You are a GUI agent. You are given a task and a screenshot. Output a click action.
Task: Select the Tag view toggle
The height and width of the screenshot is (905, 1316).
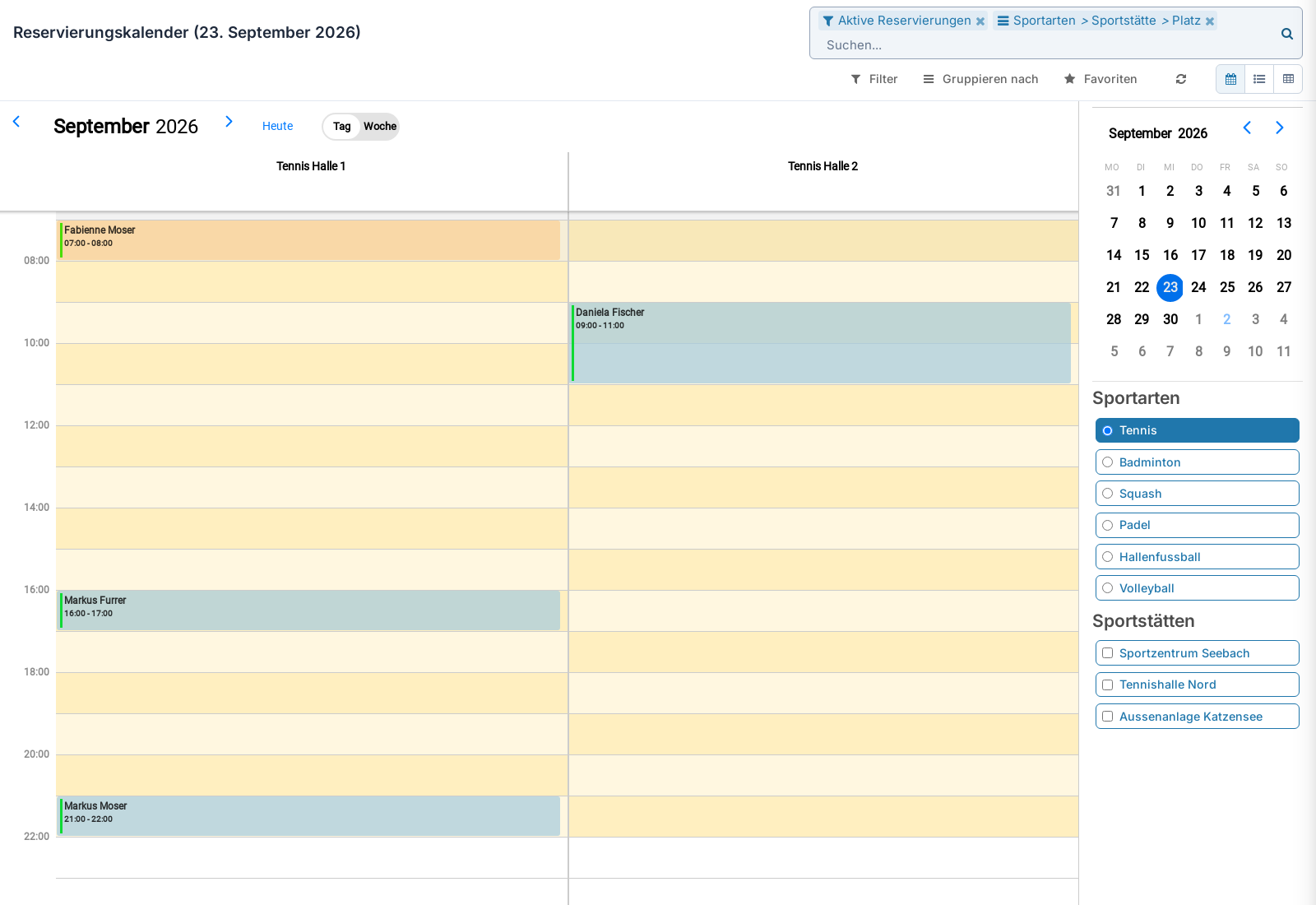tap(341, 127)
